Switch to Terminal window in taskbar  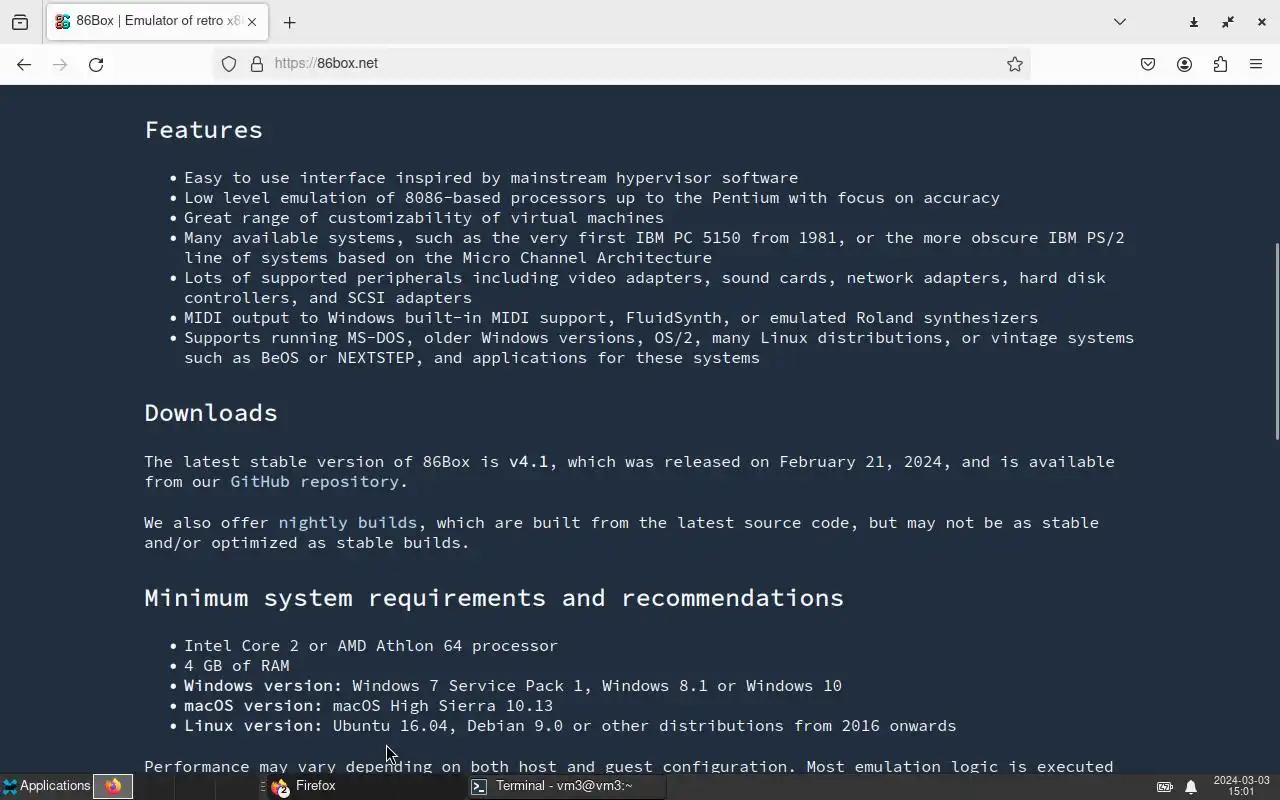point(566,786)
